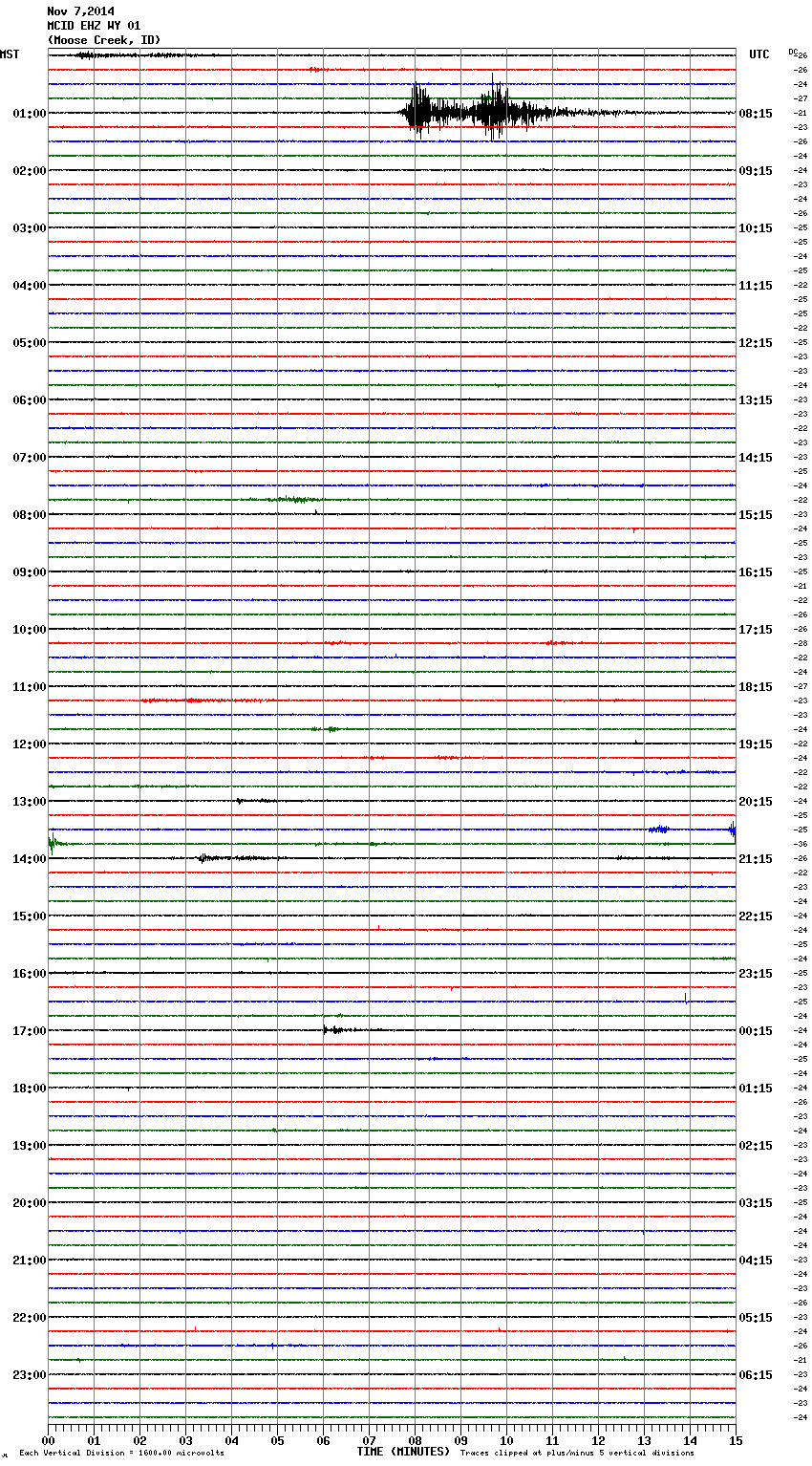This screenshot has height=1466, width=812.
Task: Click the 18:15 UTC time label
Action: pos(756,687)
